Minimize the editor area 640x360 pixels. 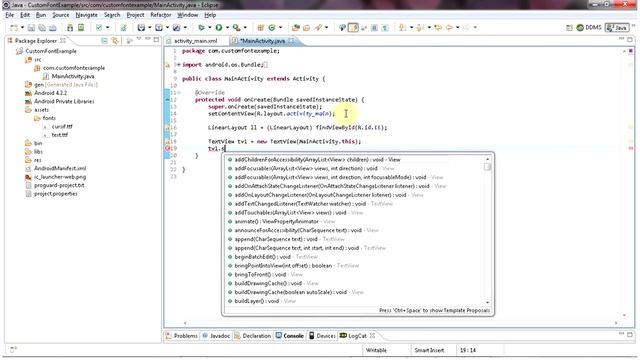pyautogui.click(x=622, y=40)
